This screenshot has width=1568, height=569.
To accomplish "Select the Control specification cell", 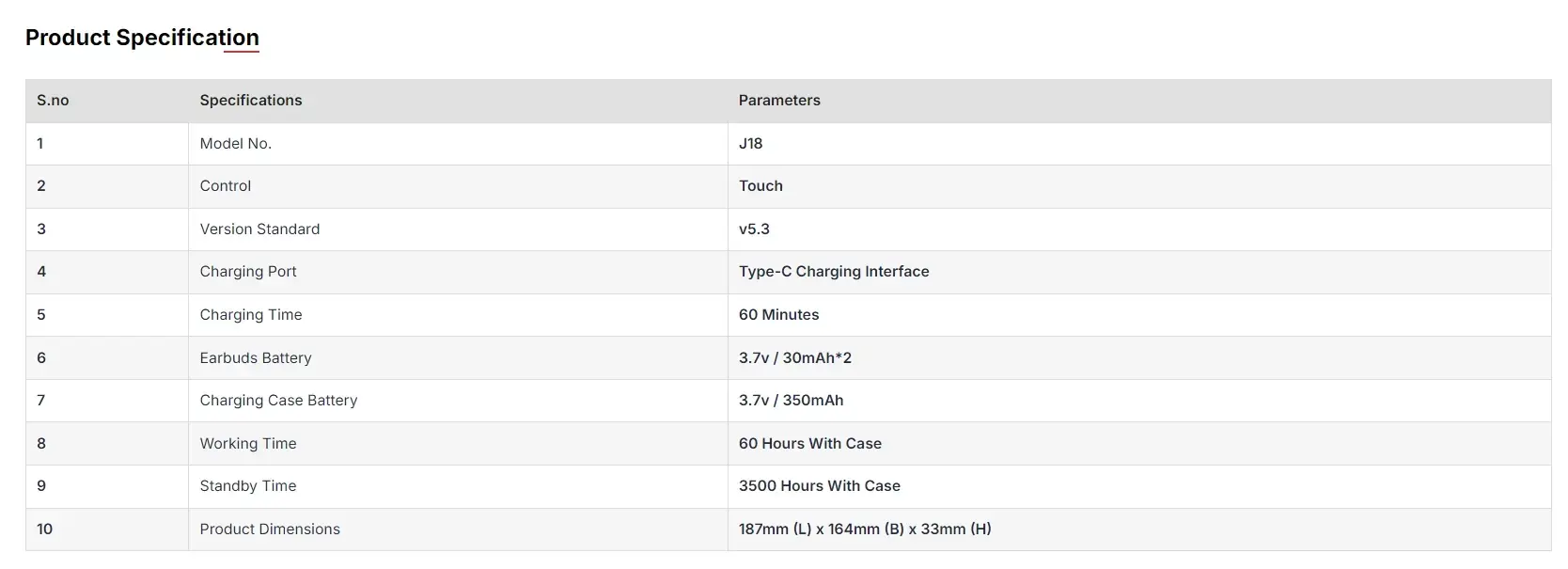I will click(226, 186).
